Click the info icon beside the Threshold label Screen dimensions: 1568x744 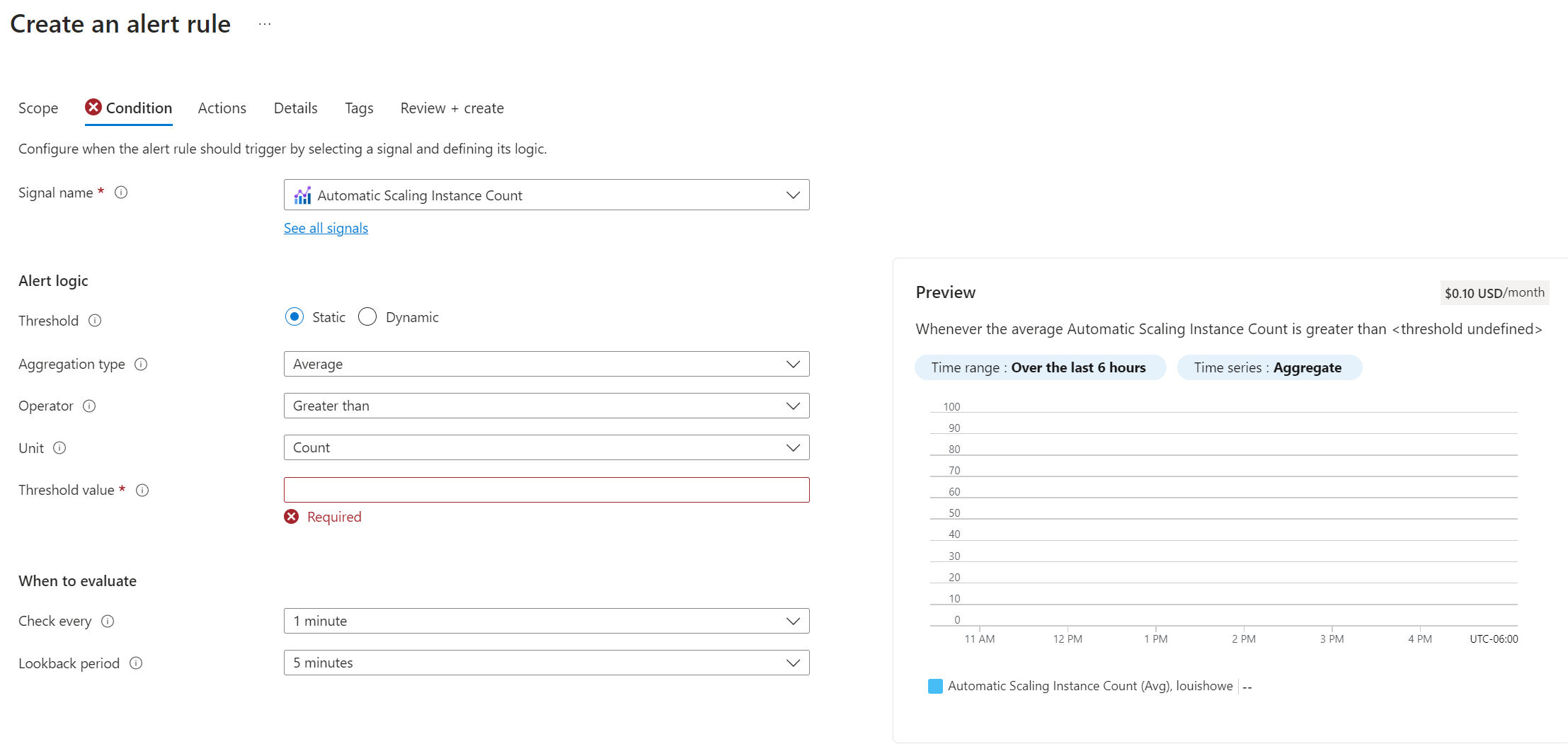click(x=95, y=321)
